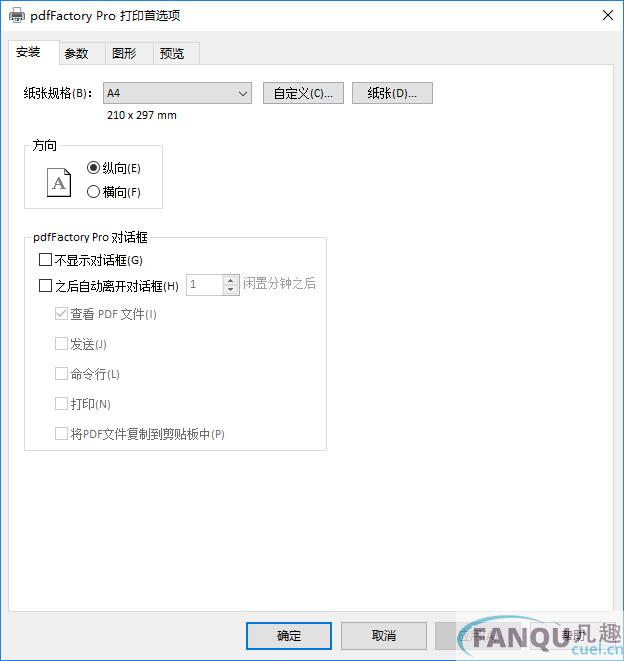Enable 不显示对话框 checkbox
This screenshot has height=661, width=624.
pyautogui.click(x=45, y=260)
